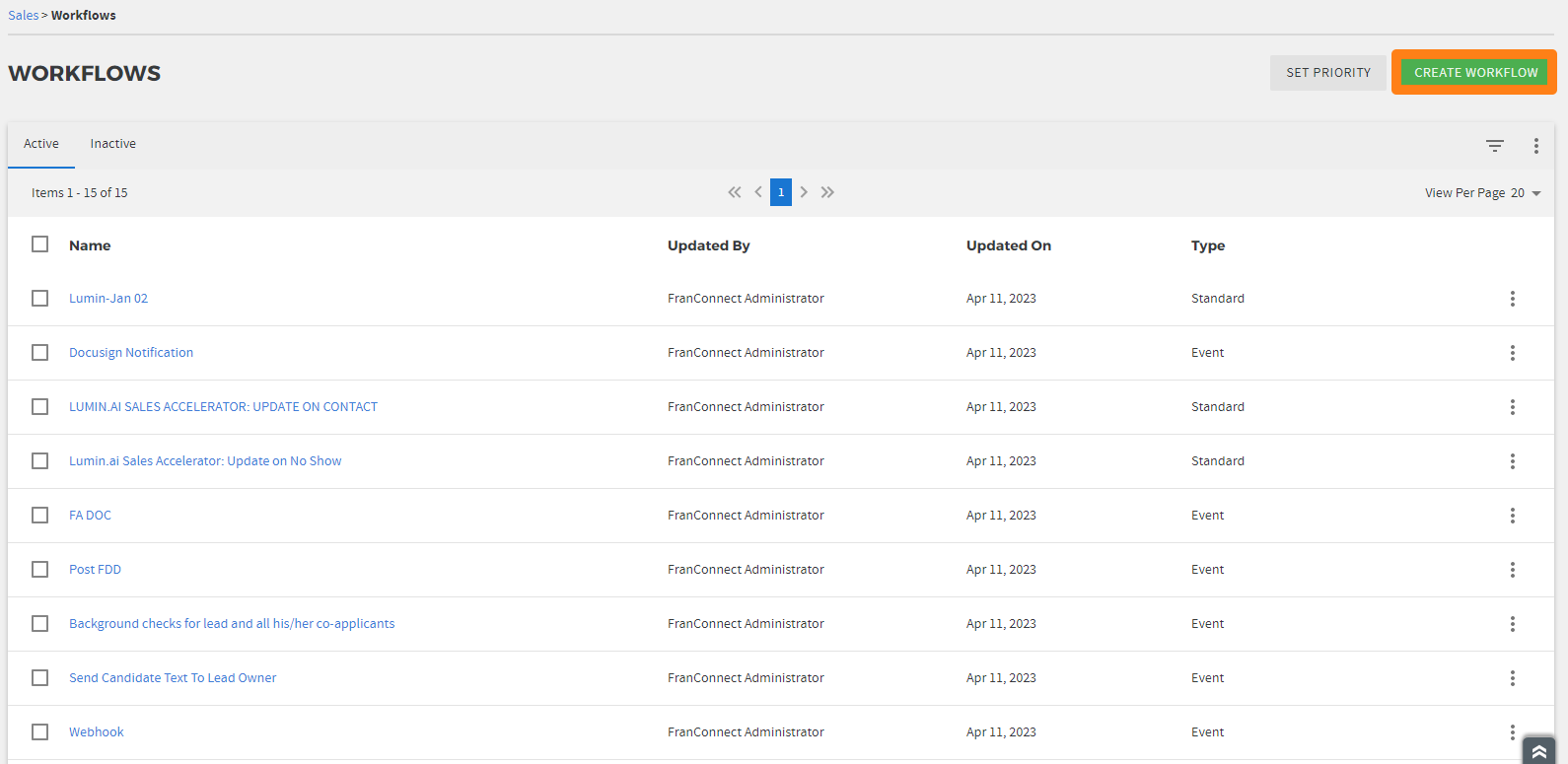
Task: Open Lumin.ai Sales Accelerator: Update on No Show
Action: click(205, 460)
